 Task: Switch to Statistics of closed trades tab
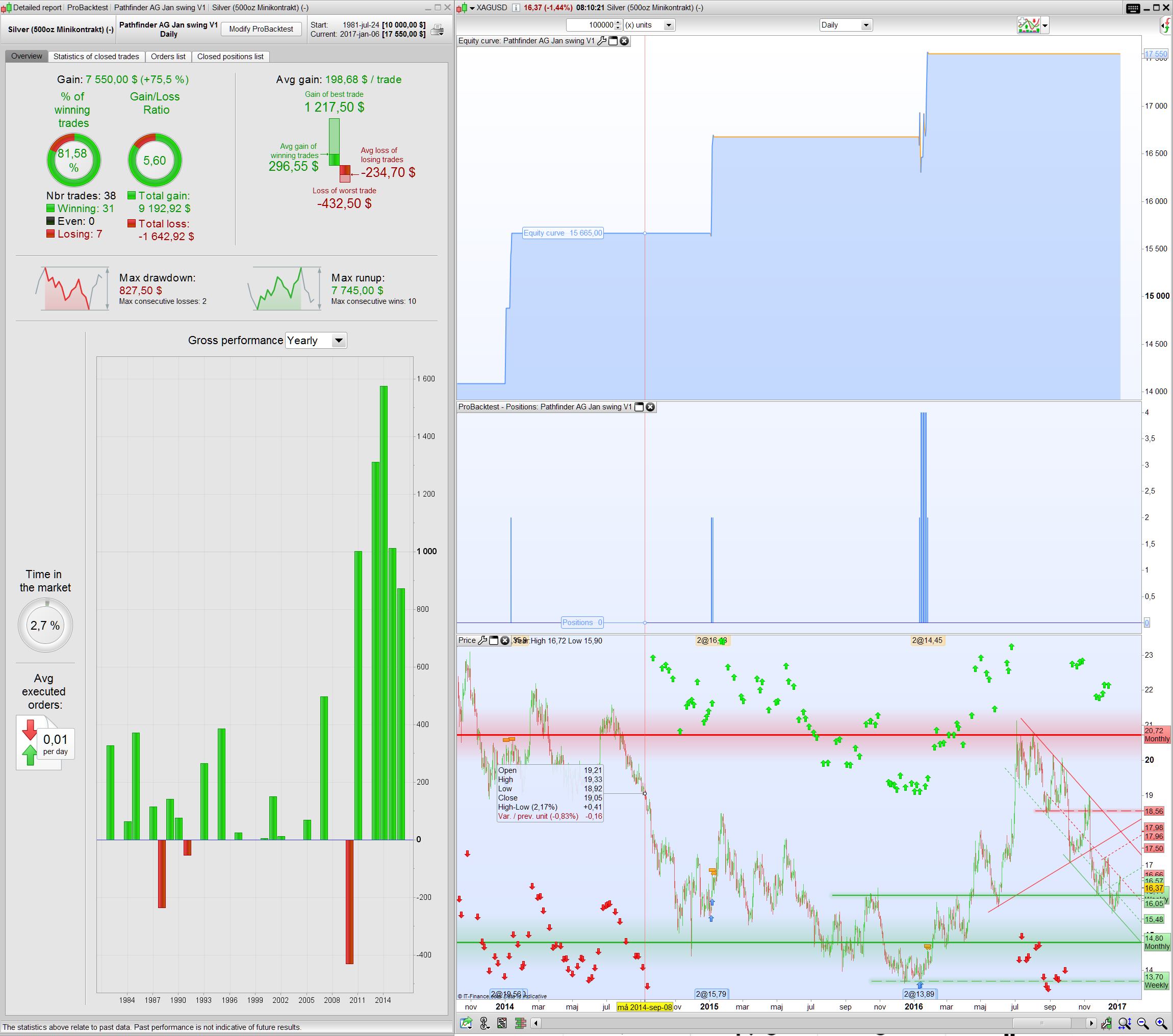(96, 56)
